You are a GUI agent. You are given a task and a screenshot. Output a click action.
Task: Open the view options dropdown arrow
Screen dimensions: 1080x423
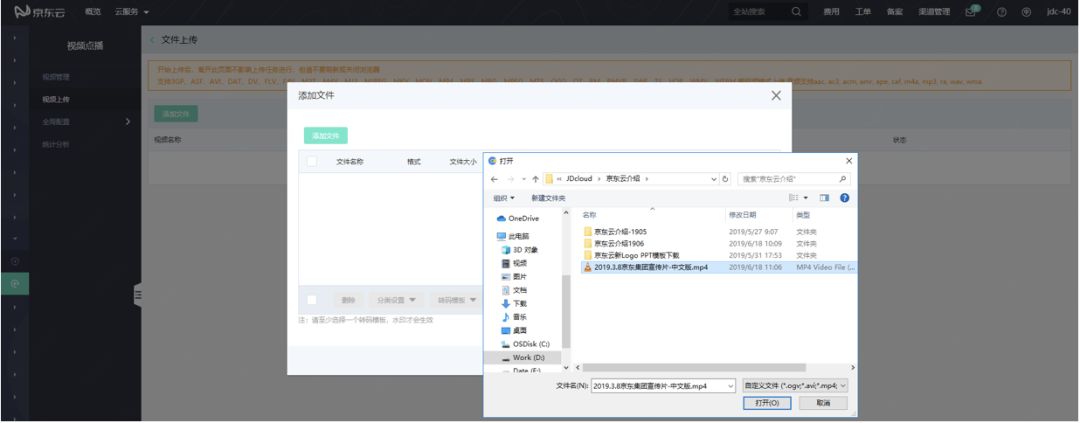pyautogui.click(x=806, y=198)
